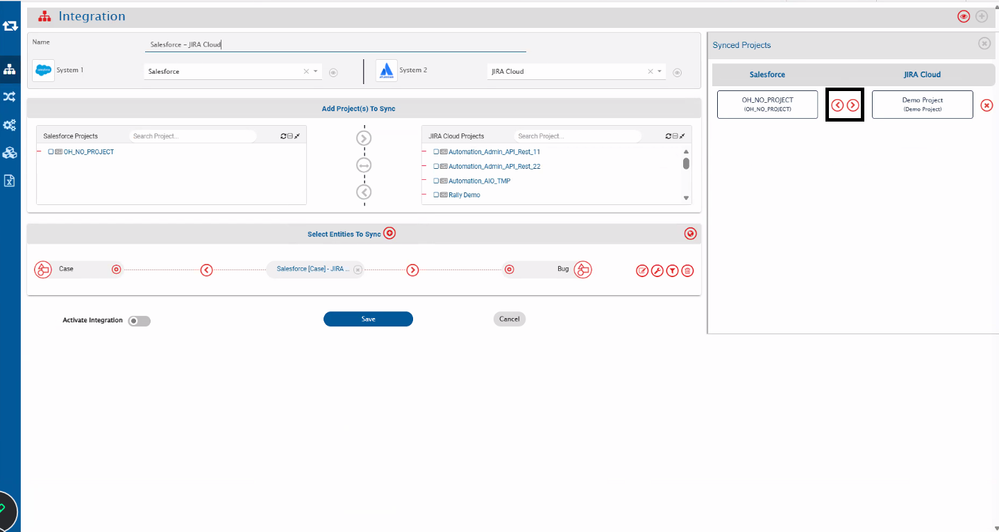999x532 pixels.
Task: Open the Salesforce [Case] - JIRA mapping
Action: click(x=313, y=270)
